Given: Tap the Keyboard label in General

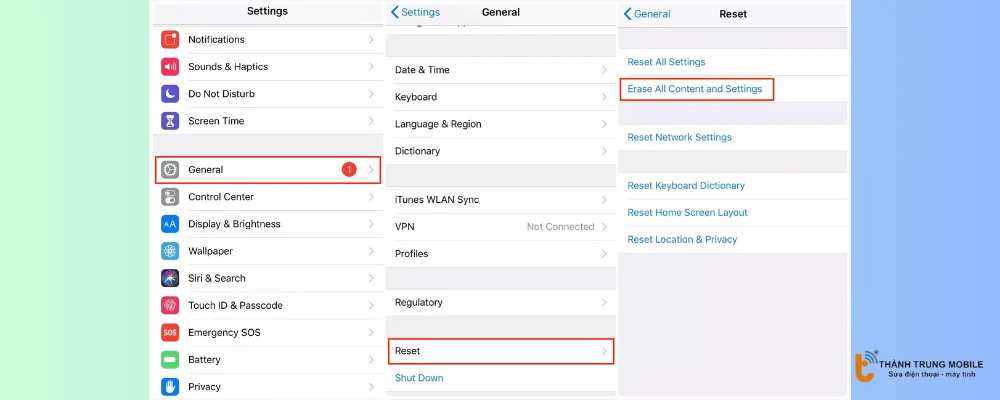Looking at the screenshot, I should [x=416, y=97].
